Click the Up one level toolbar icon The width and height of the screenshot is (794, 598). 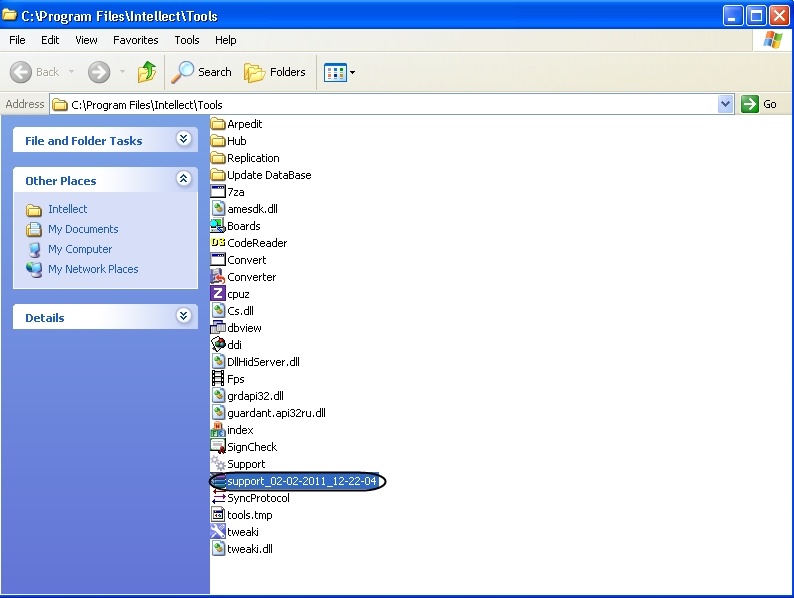tap(146, 72)
